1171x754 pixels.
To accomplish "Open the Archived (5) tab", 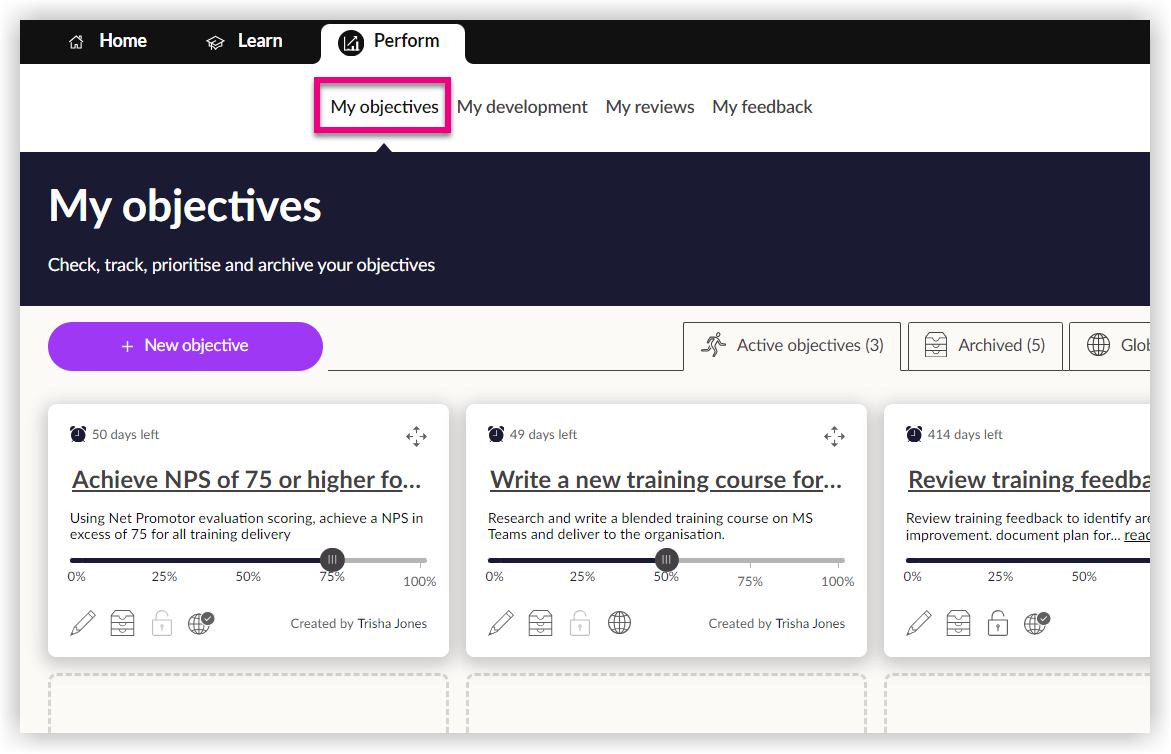I will point(984,346).
